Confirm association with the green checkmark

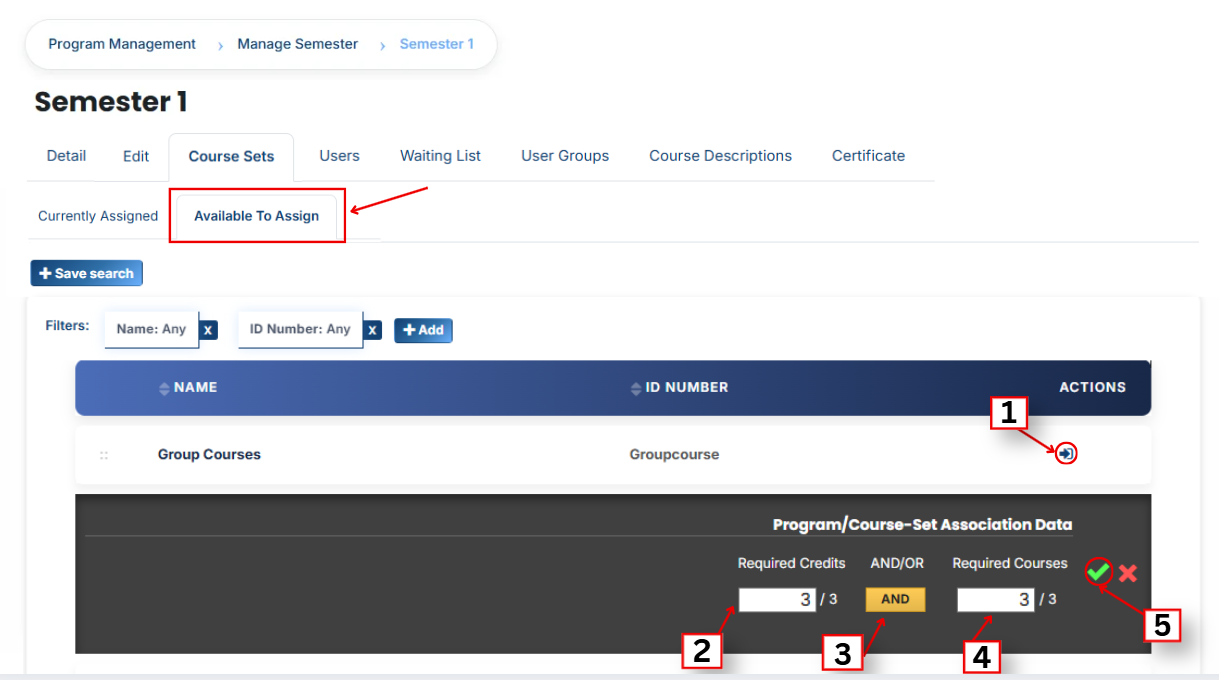tap(1099, 572)
